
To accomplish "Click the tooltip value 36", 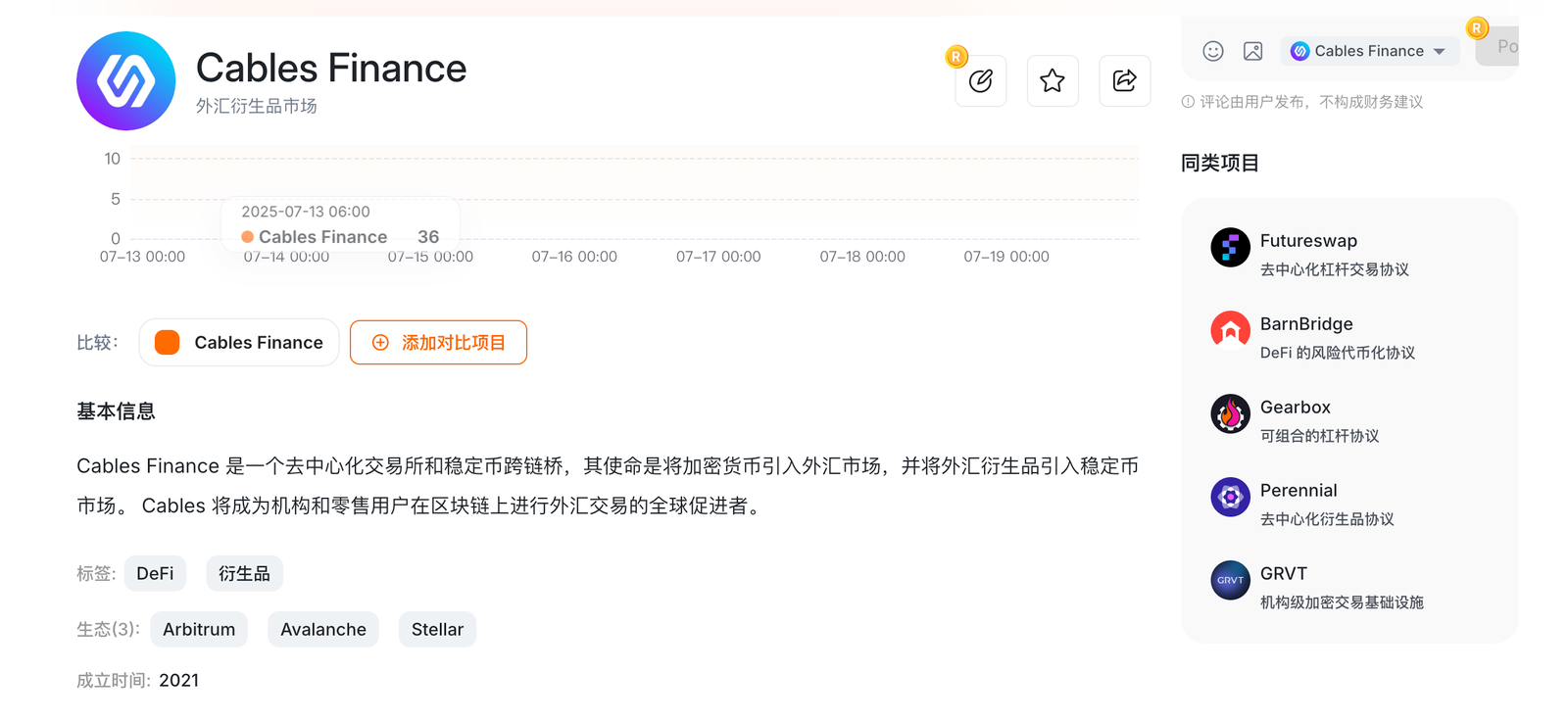I will (x=428, y=237).
